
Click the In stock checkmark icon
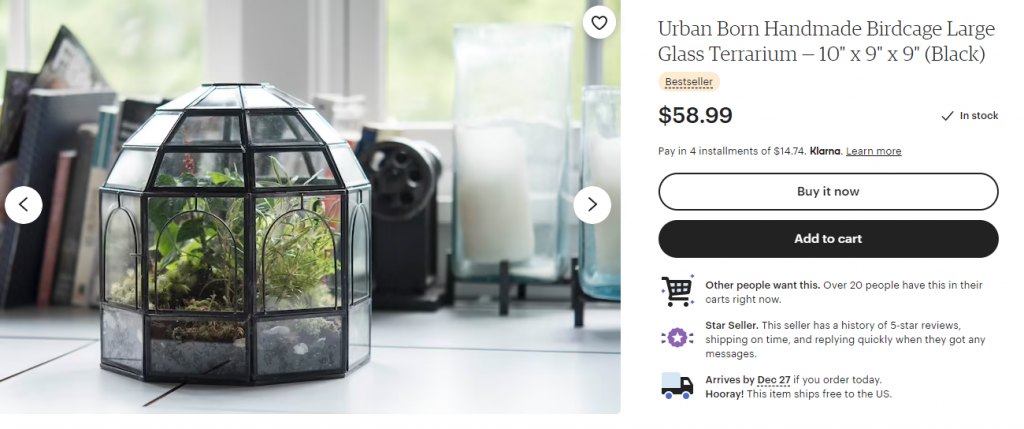point(947,116)
